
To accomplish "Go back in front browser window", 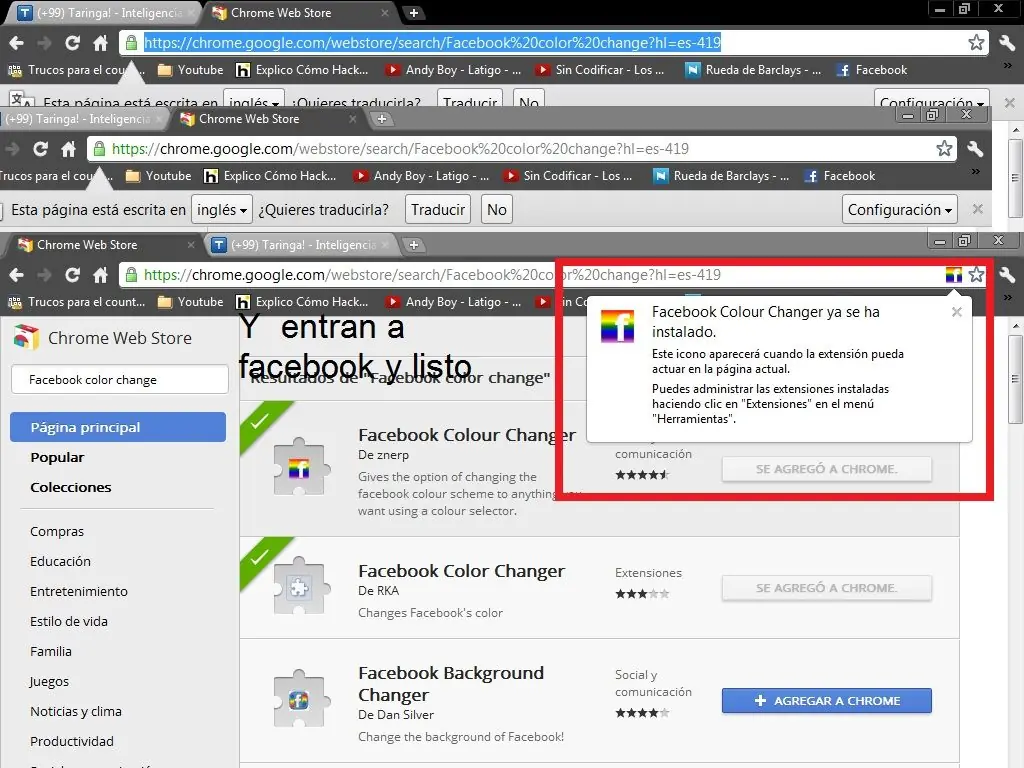I will pyautogui.click(x=16, y=275).
